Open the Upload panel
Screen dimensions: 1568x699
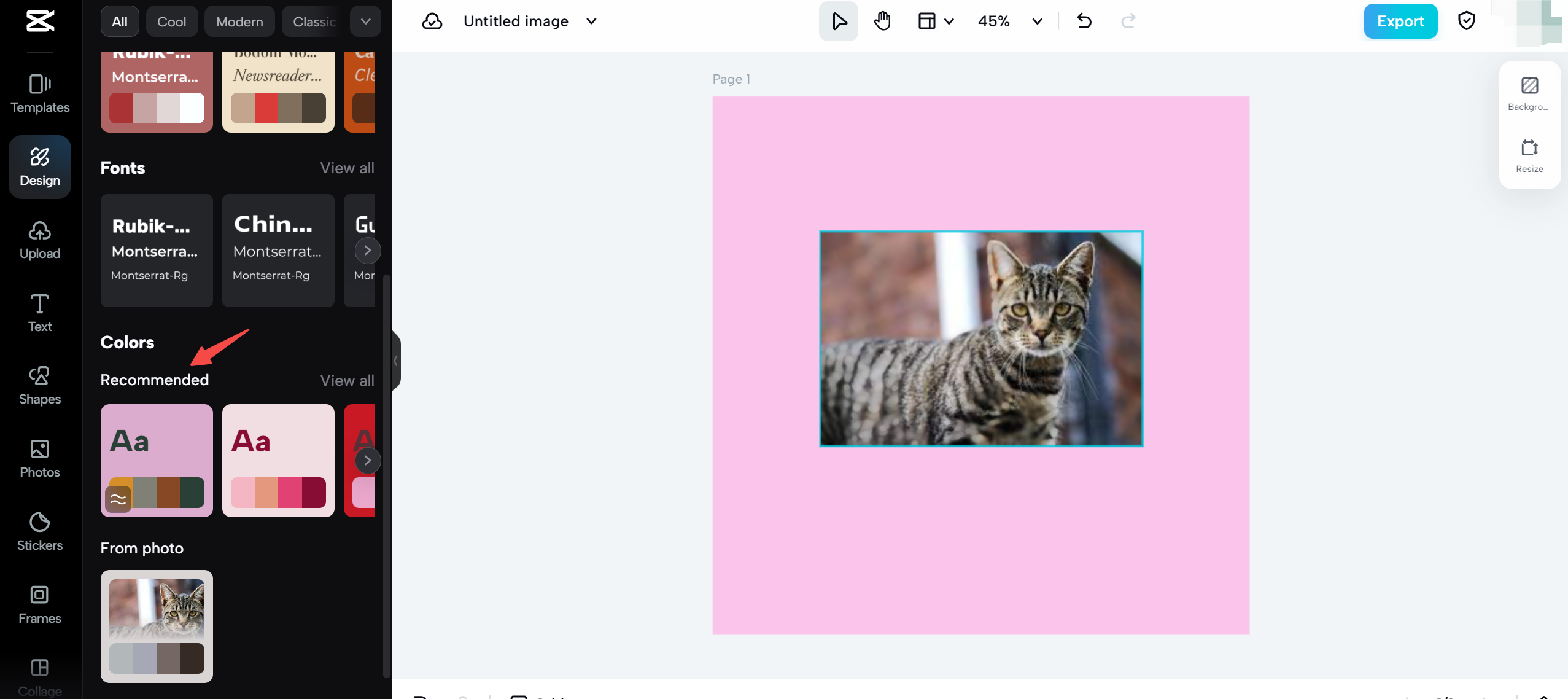click(40, 240)
